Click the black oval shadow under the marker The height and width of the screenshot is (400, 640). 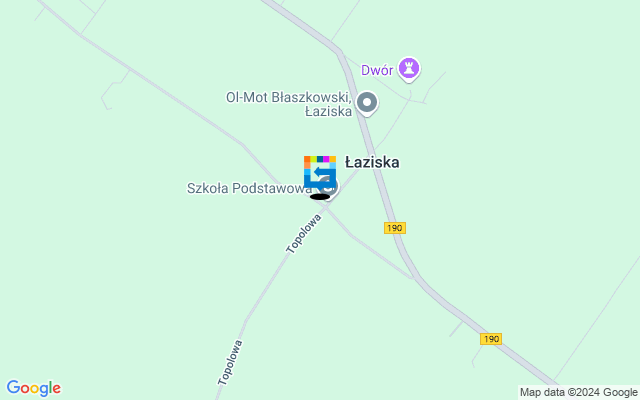pos(320,197)
